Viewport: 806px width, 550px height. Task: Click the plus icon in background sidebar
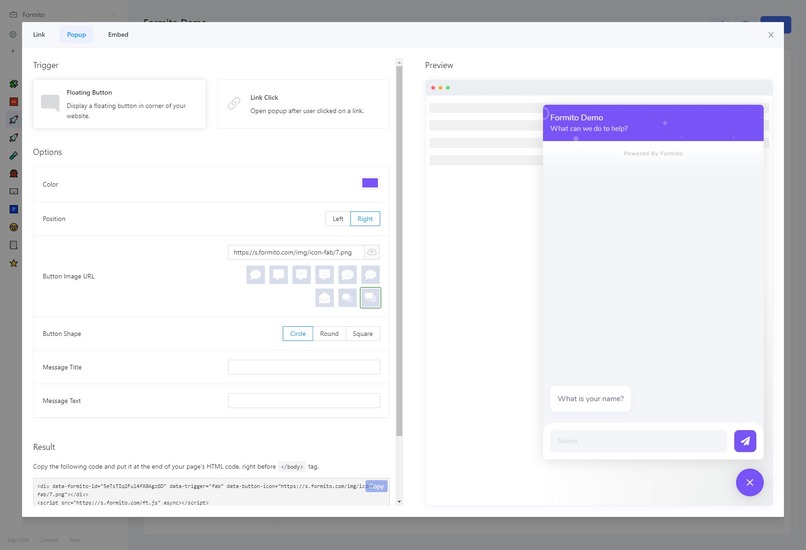point(13,51)
